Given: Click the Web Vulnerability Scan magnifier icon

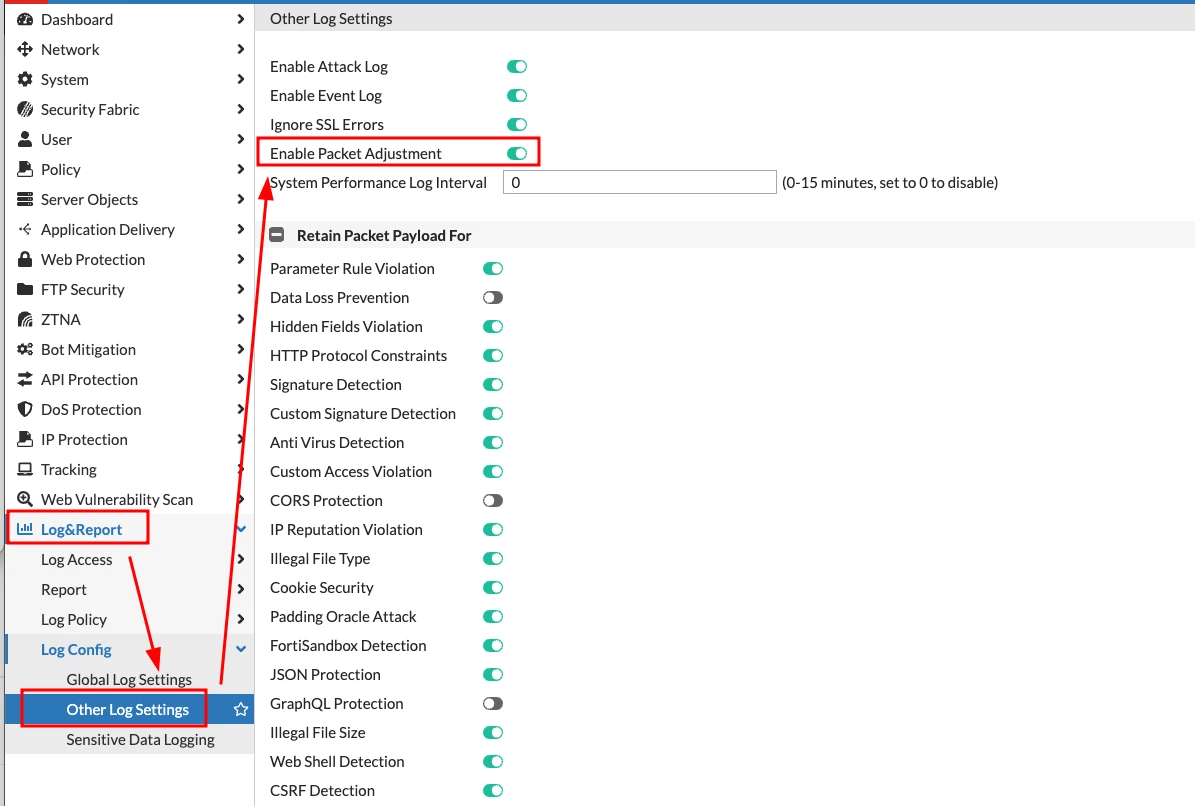Looking at the screenshot, I should click(25, 500).
